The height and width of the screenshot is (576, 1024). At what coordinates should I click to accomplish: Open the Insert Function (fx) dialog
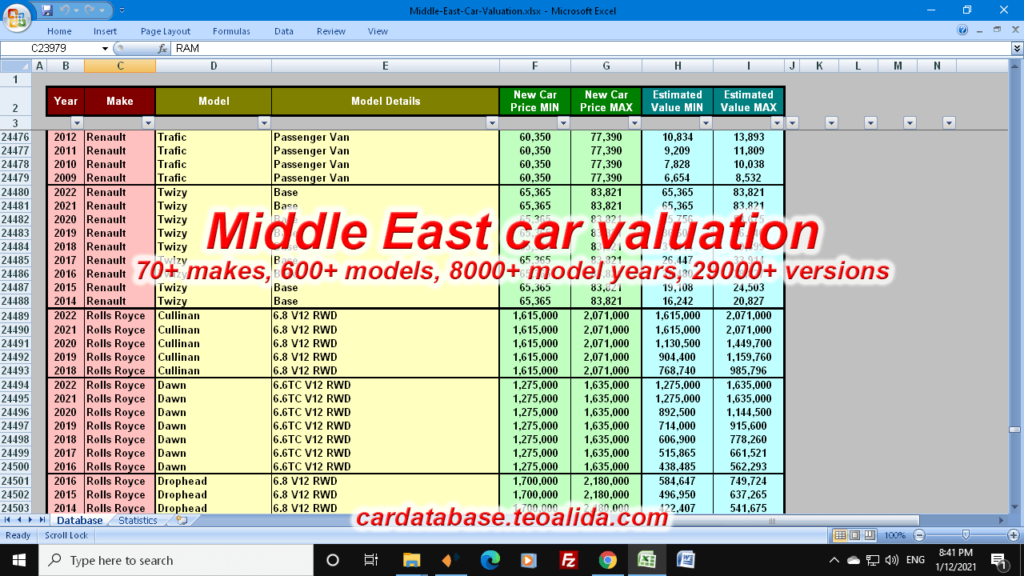click(161, 46)
